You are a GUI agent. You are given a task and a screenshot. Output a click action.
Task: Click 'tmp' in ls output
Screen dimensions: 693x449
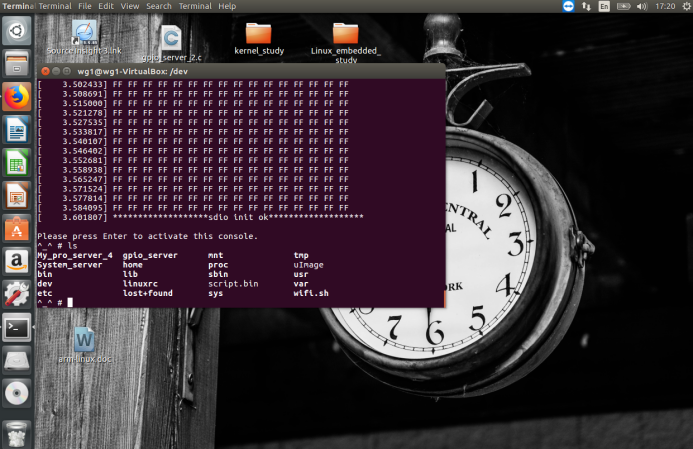click(x=301, y=255)
